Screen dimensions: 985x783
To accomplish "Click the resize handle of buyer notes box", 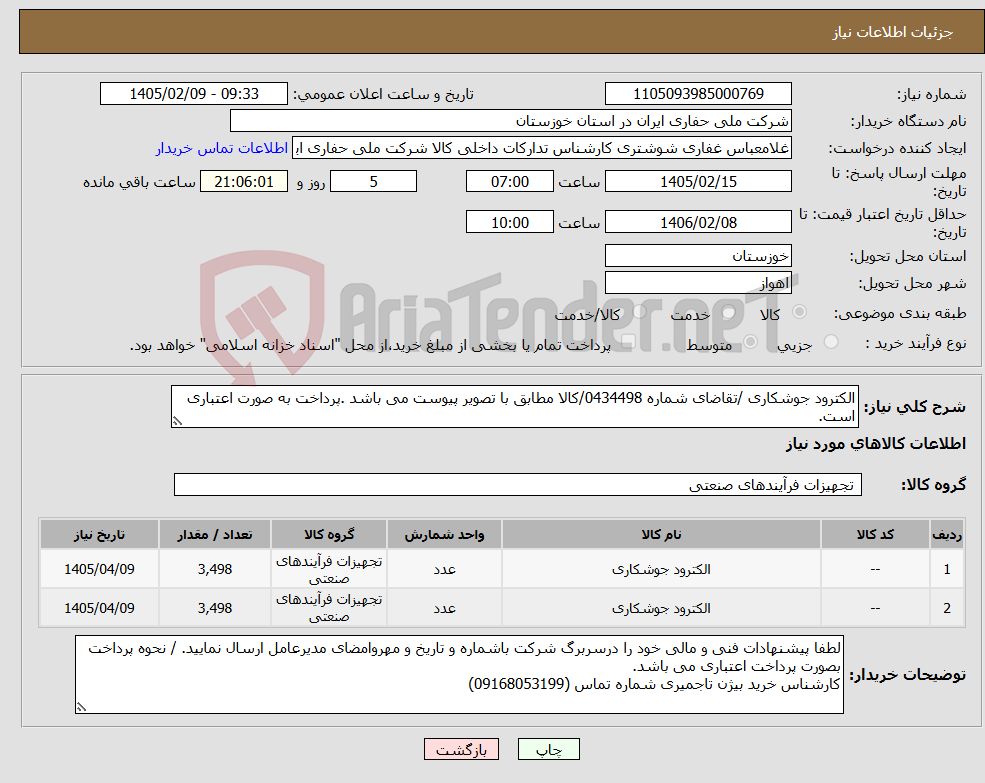I will coord(81,707).
